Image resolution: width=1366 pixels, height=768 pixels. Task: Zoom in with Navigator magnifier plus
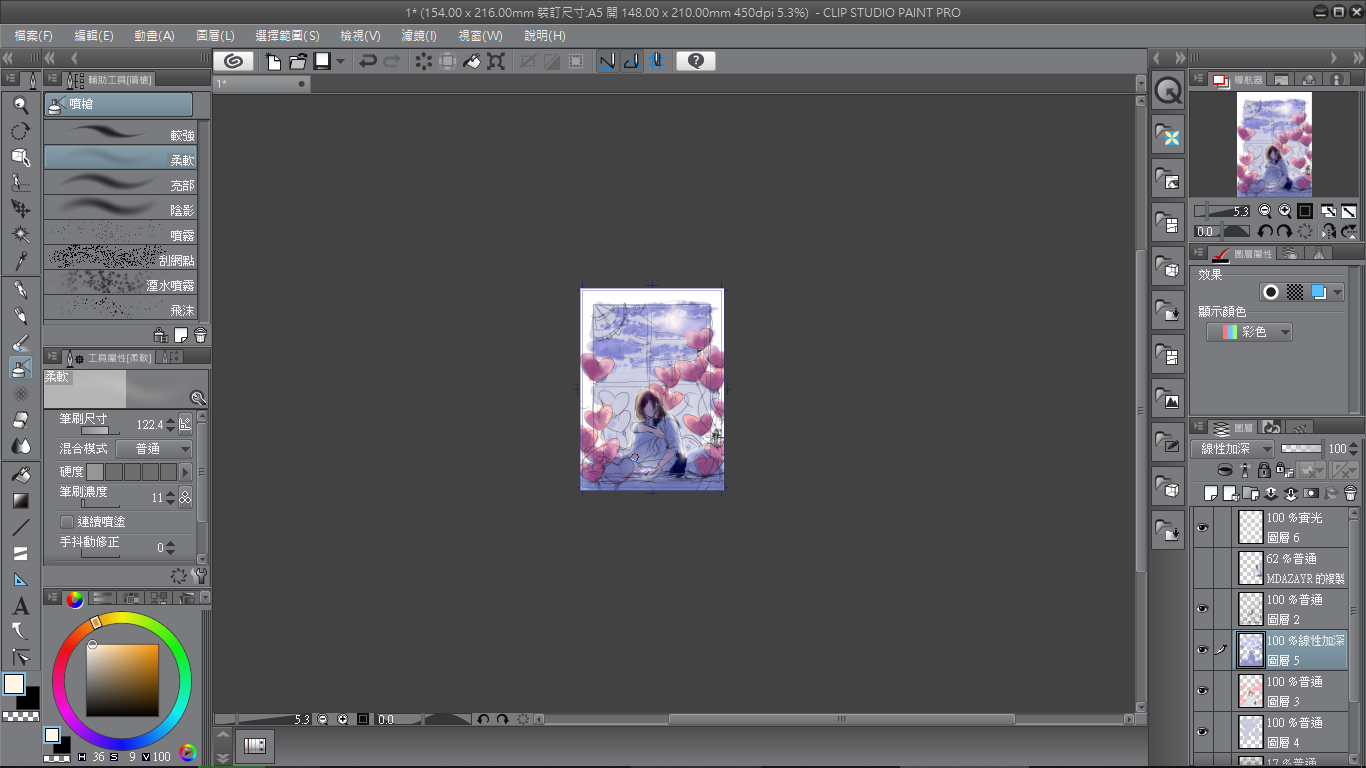(1285, 211)
